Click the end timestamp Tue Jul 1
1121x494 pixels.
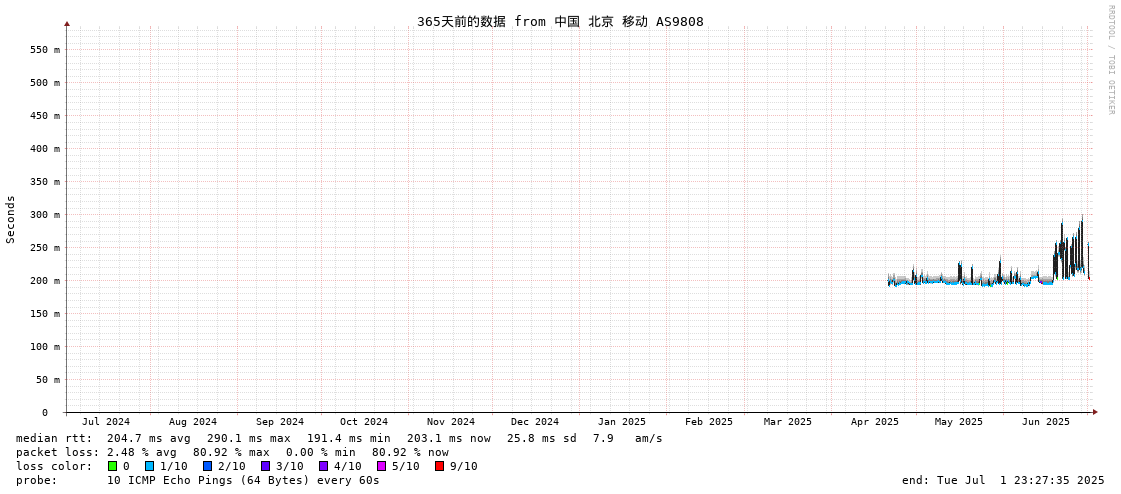click(x=1004, y=480)
